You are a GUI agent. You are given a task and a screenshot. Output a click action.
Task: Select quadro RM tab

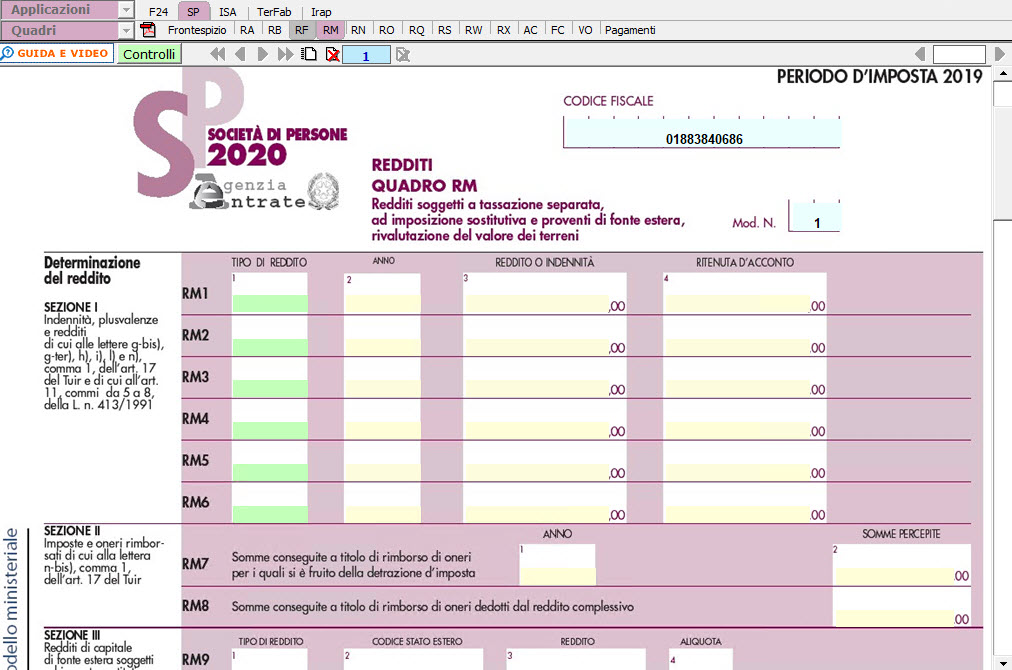[330, 30]
